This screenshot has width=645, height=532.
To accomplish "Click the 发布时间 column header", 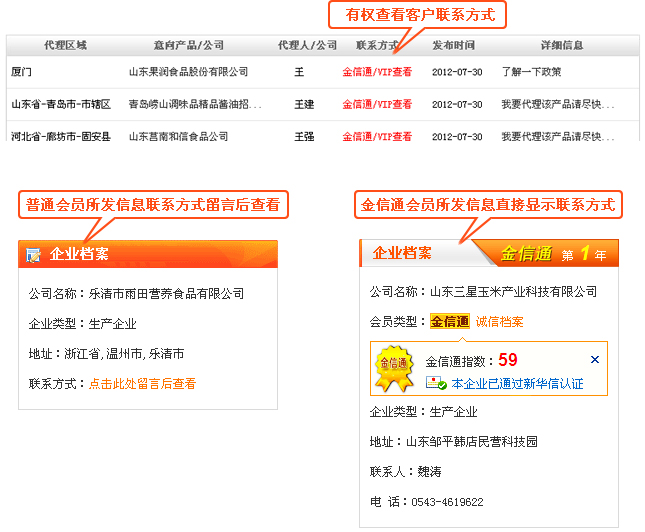I will (454, 45).
